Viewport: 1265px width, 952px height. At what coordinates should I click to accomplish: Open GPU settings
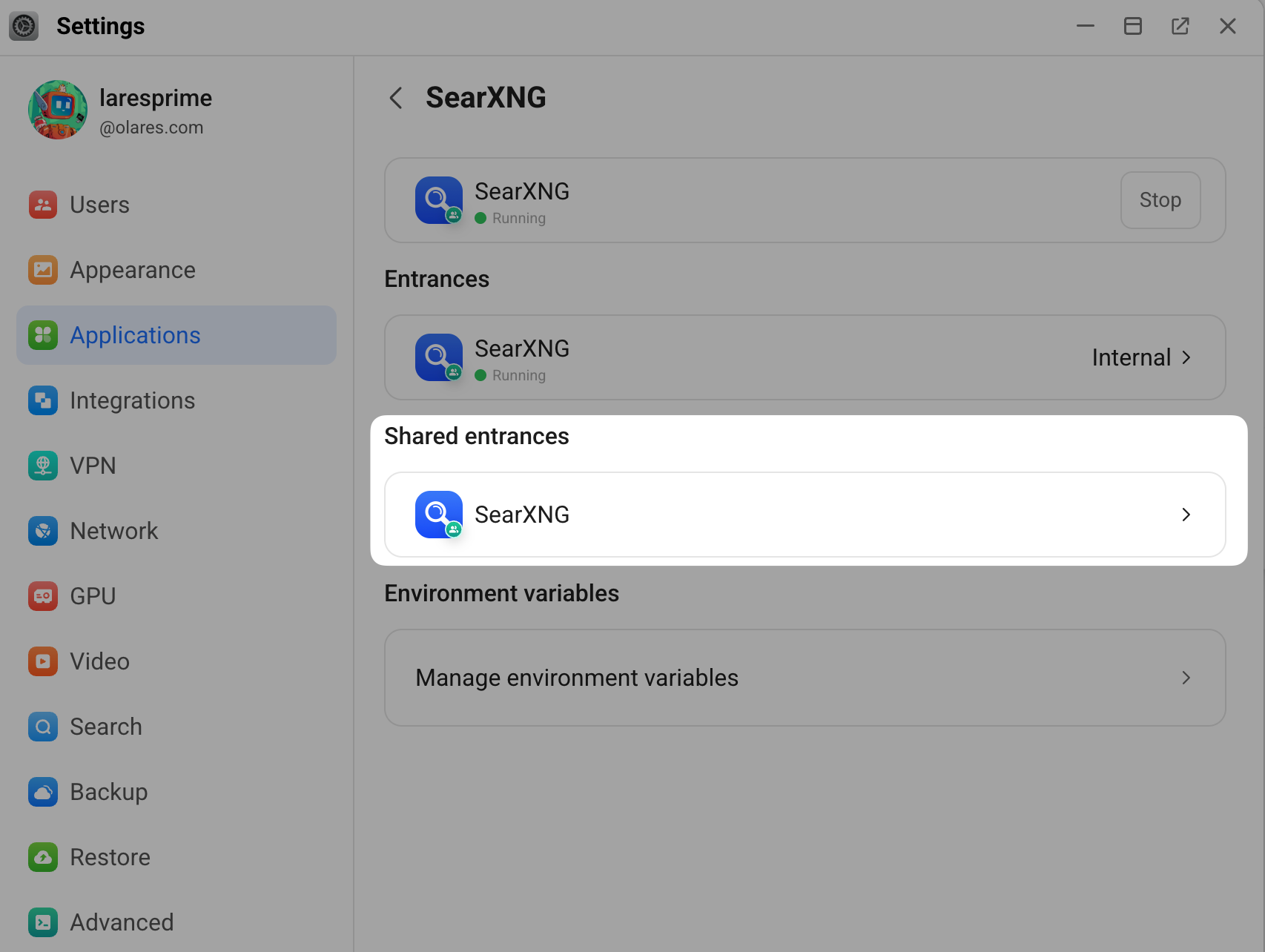176,596
